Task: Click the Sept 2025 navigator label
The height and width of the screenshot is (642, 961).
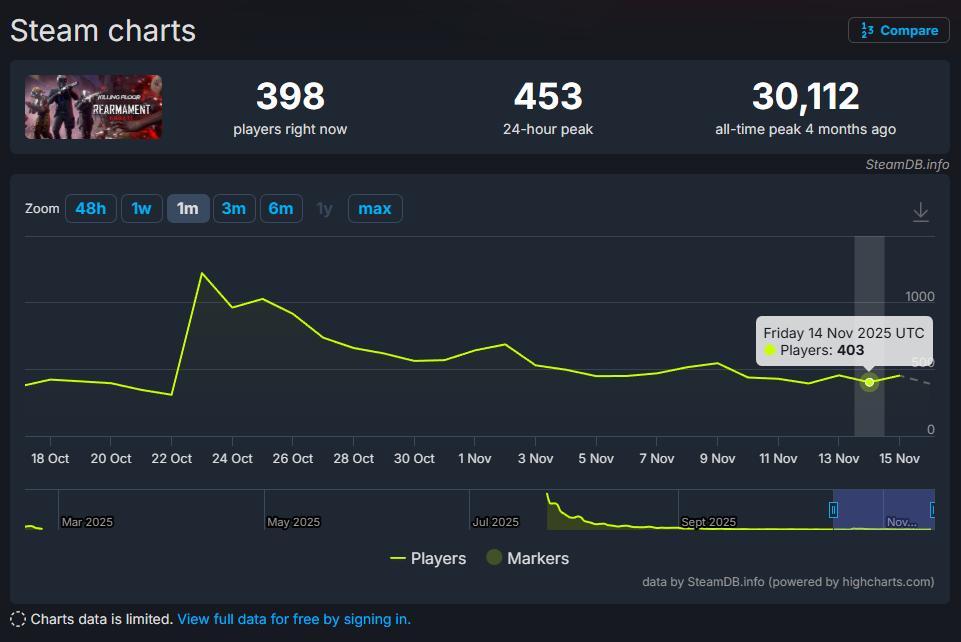Action: point(708,522)
